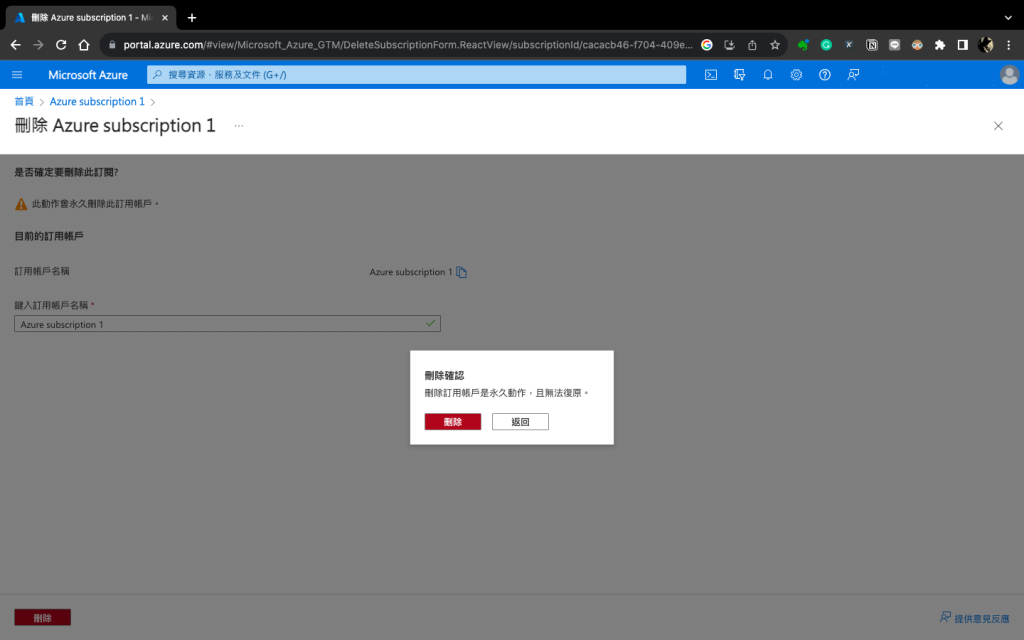Share this page using the share icon

(x=752, y=45)
